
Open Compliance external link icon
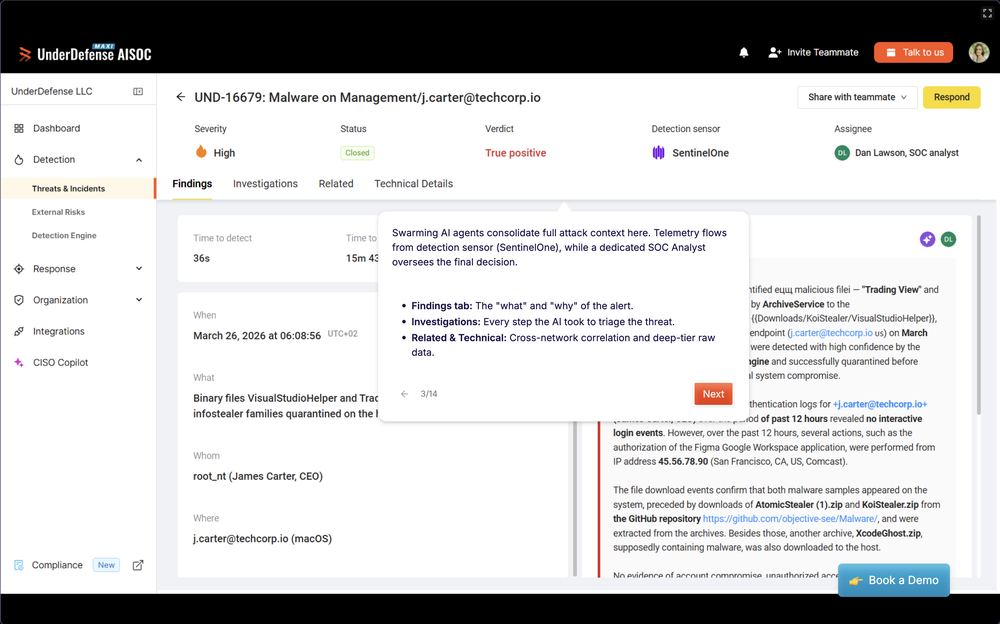138,565
